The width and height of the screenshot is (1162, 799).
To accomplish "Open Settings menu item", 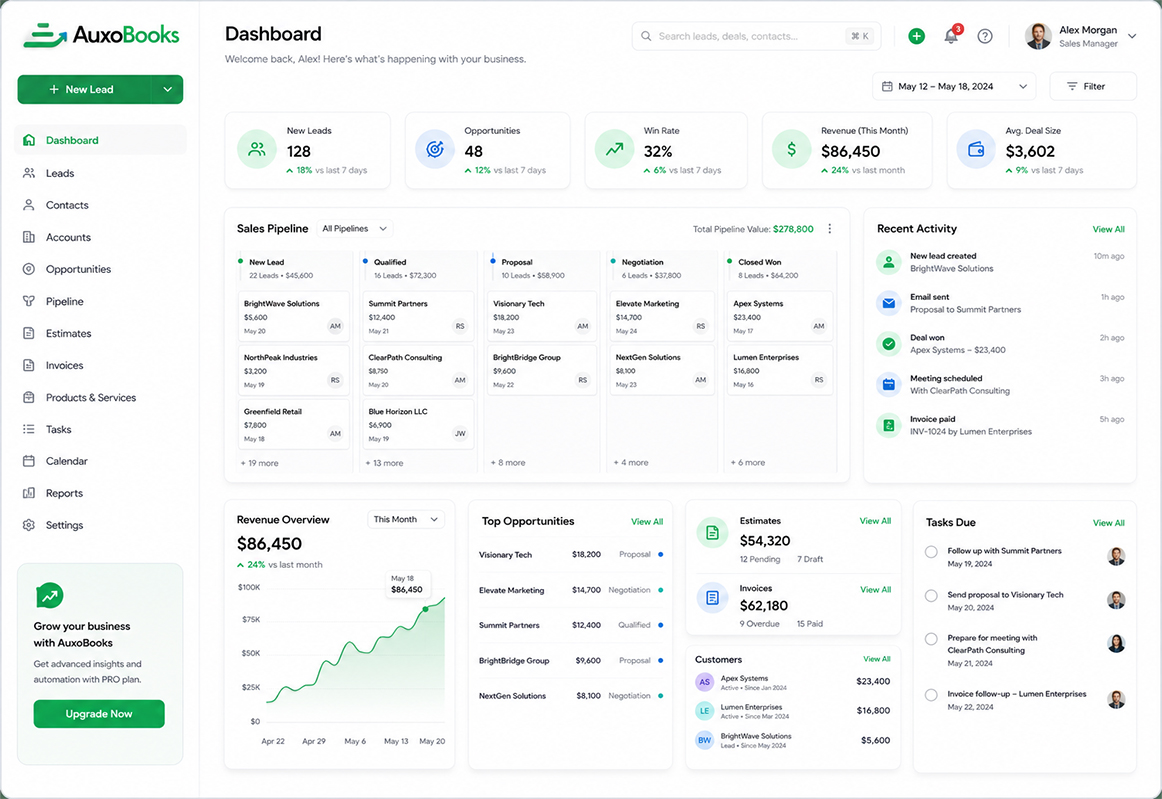I will (100, 525).
